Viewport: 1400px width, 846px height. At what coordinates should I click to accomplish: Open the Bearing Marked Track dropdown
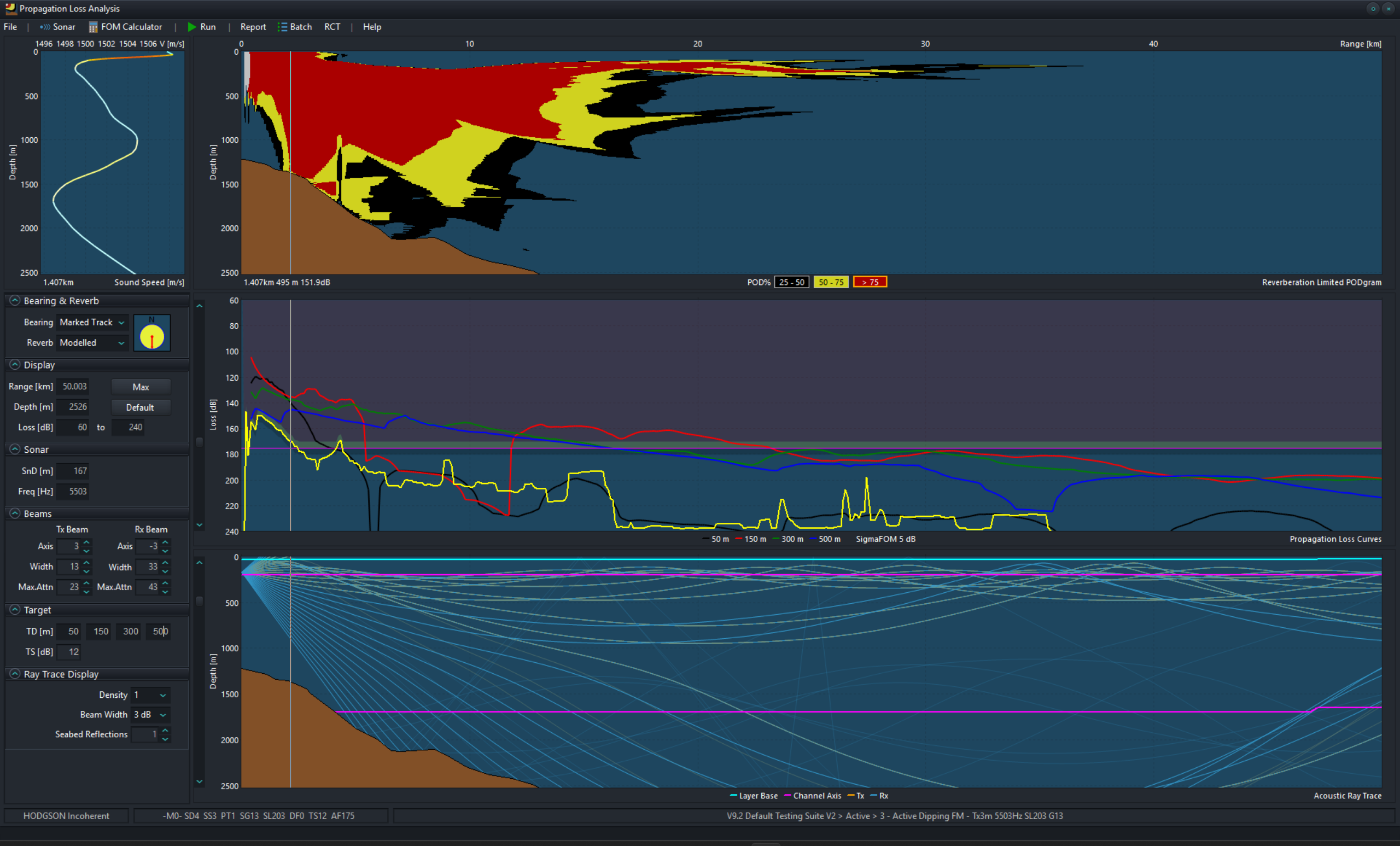[x=92, y=322]
